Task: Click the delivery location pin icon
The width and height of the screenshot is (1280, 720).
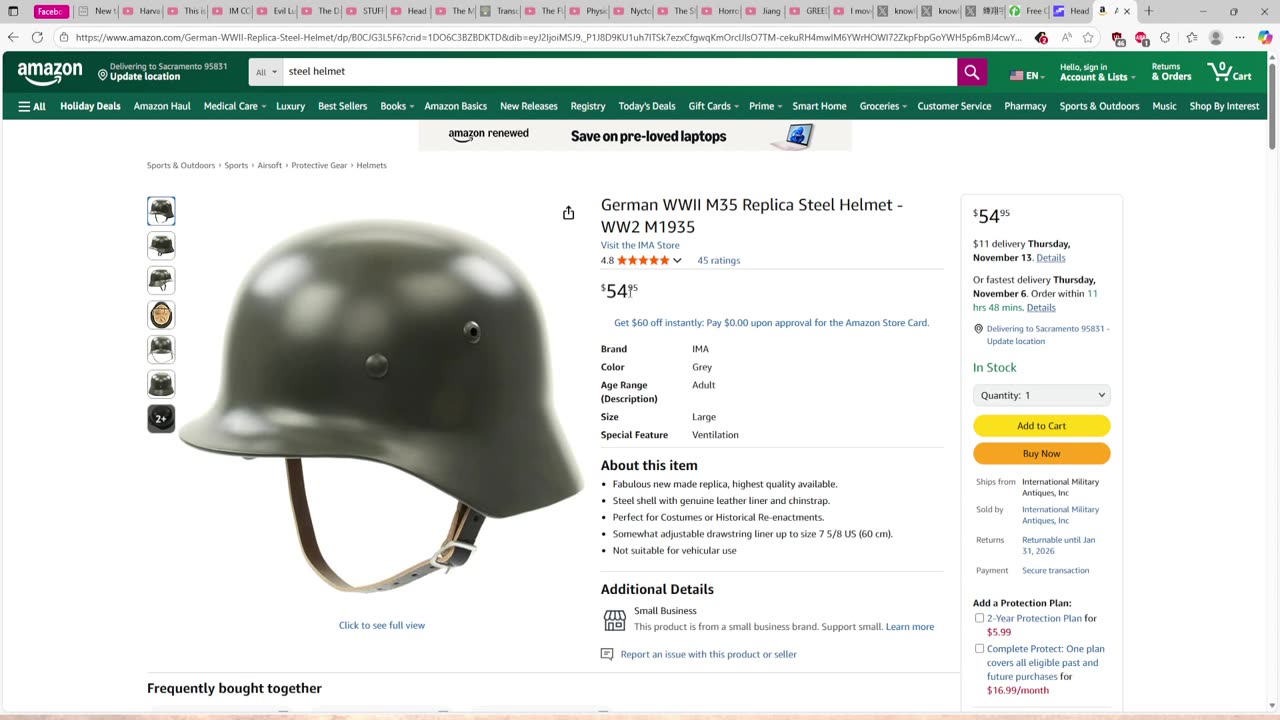Action: pyautogui.click(x=103, y=75)
